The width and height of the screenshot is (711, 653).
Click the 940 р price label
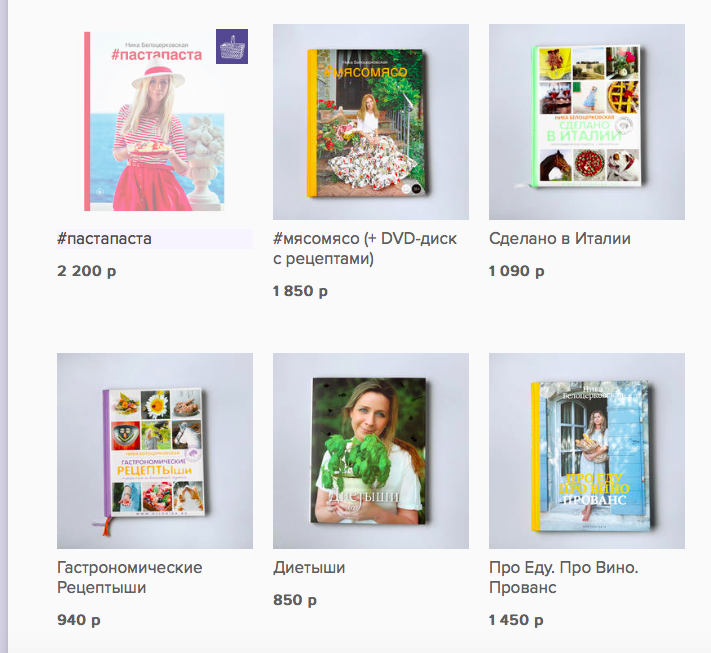click(79, 620)
